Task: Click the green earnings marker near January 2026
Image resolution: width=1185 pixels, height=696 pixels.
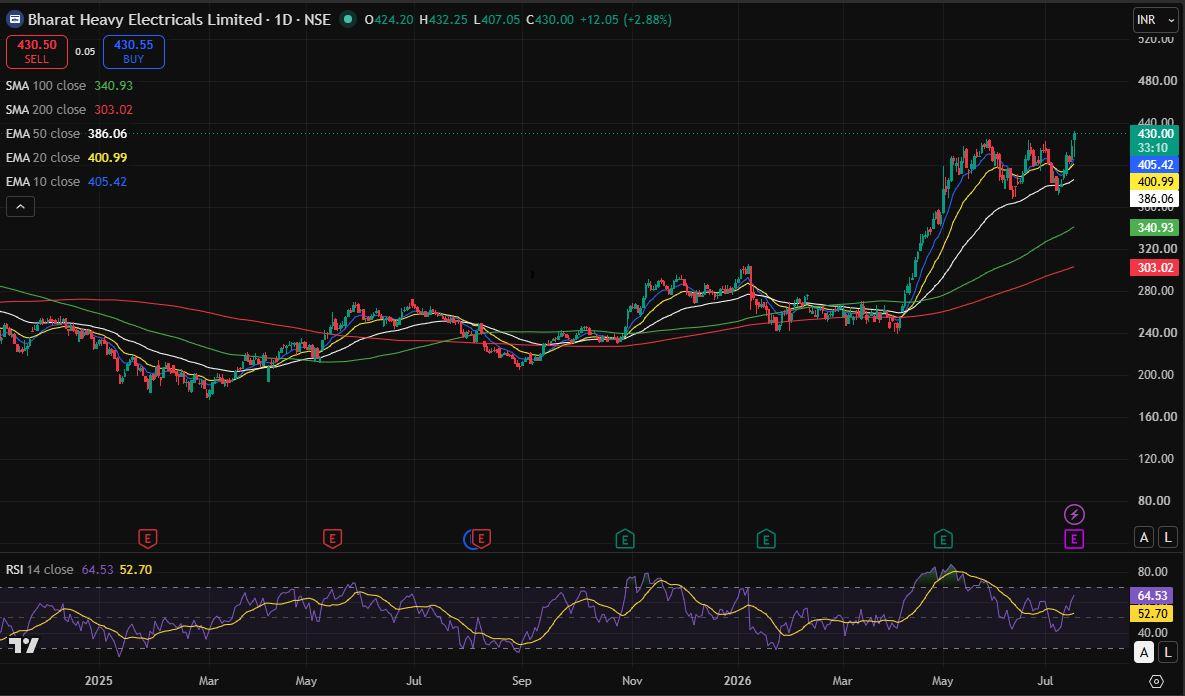Action: coord(766,539)
